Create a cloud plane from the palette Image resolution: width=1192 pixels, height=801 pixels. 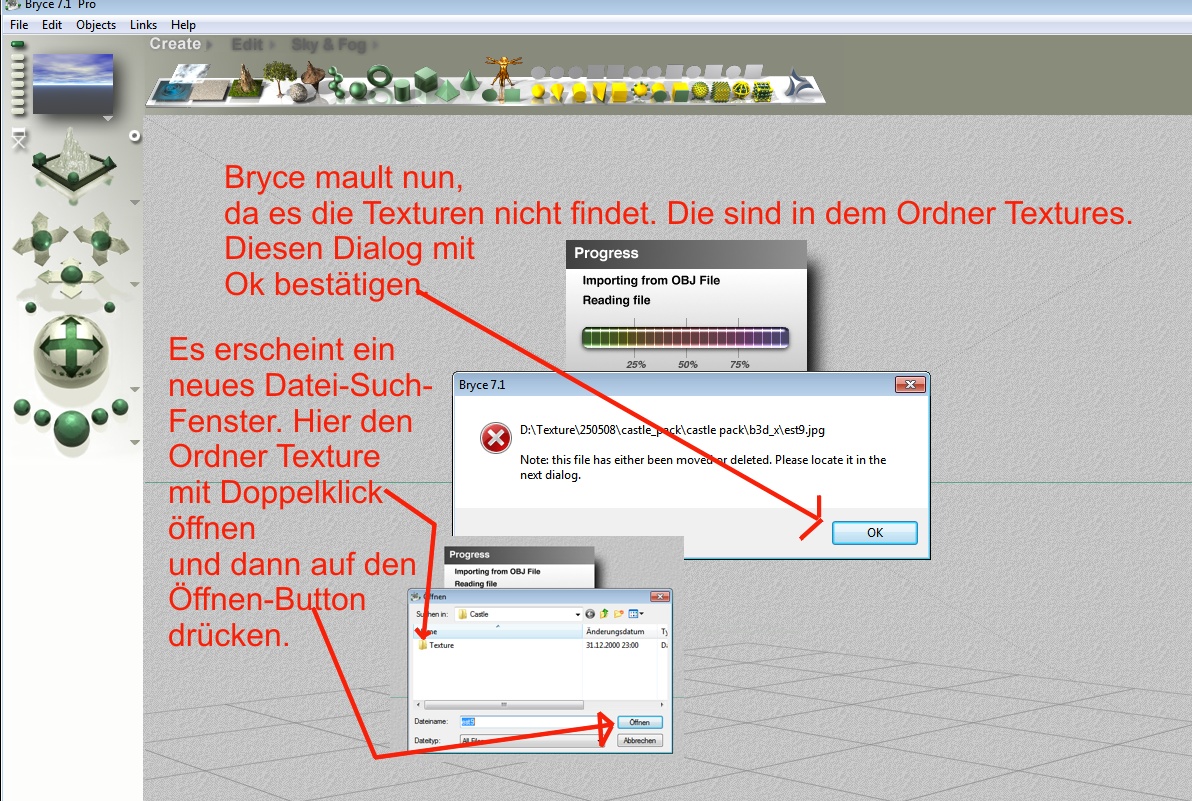click(x=190, y=73)
